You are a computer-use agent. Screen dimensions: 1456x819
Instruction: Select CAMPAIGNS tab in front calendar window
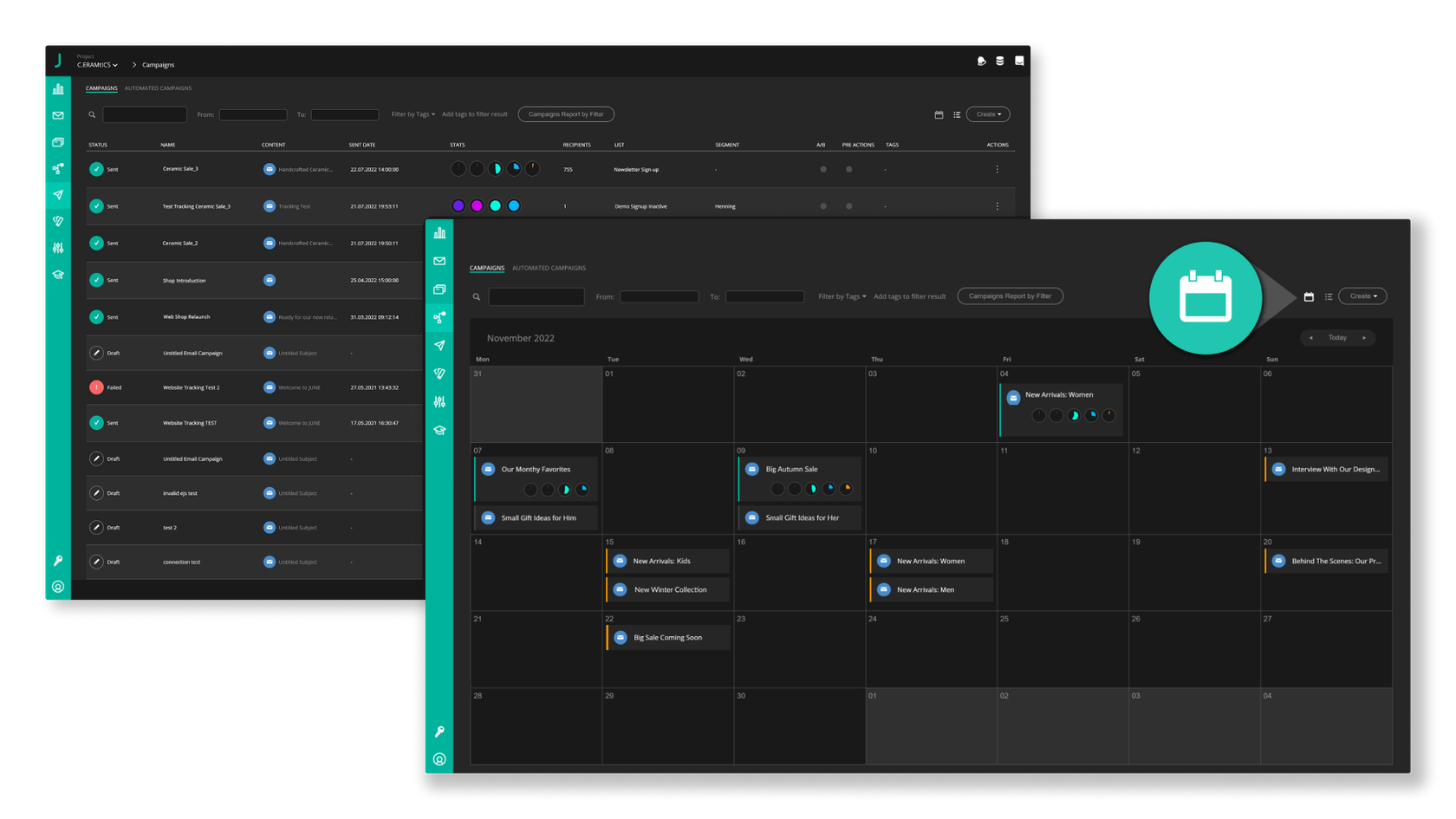pos(487,268)
